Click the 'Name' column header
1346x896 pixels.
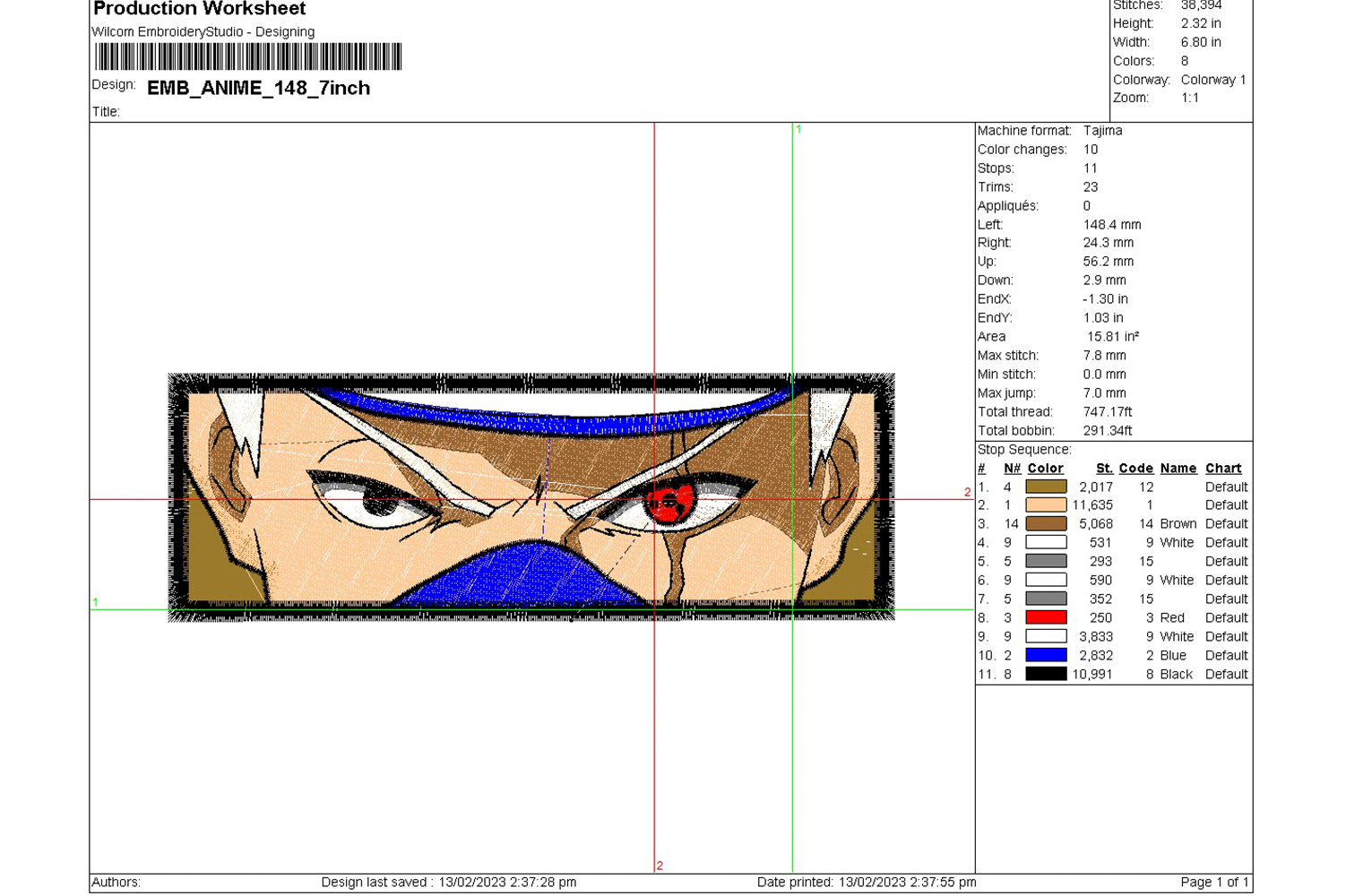[x=1178, y=469]
